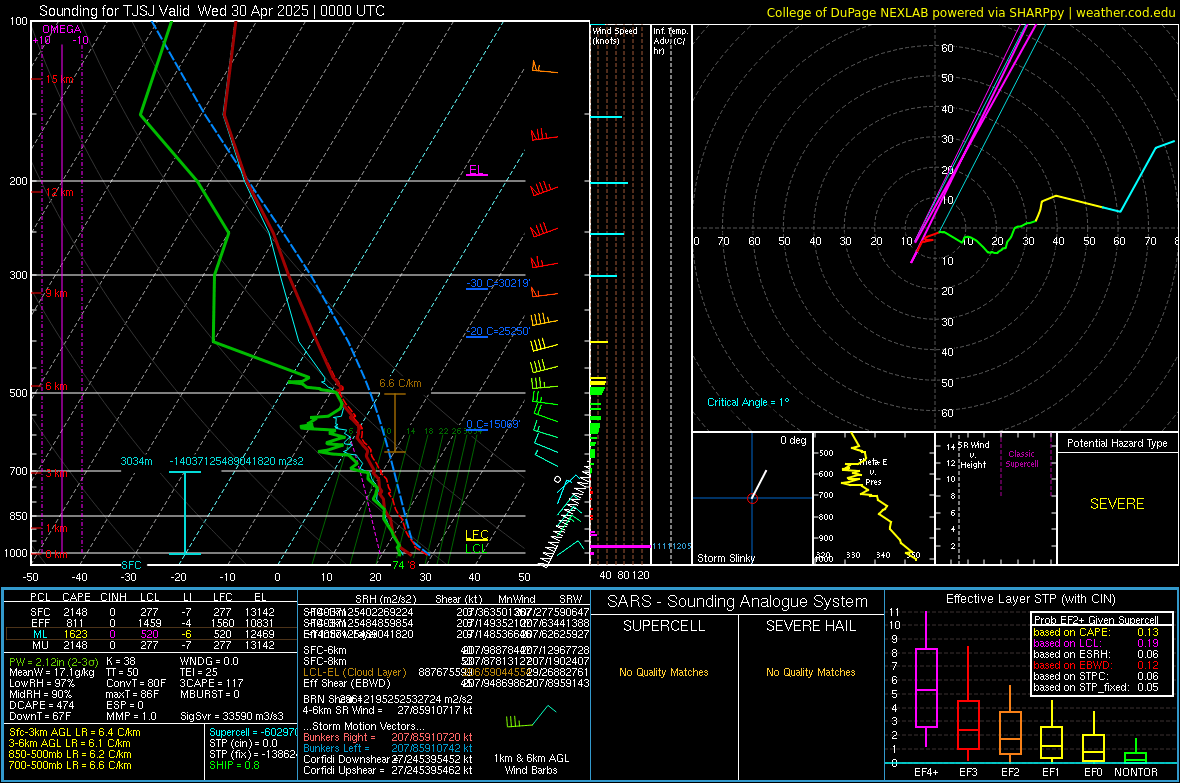Click the 0 C=15069' freezing level label
The width and height of the screenshot is (1180, 783).
tap(493, 425)
